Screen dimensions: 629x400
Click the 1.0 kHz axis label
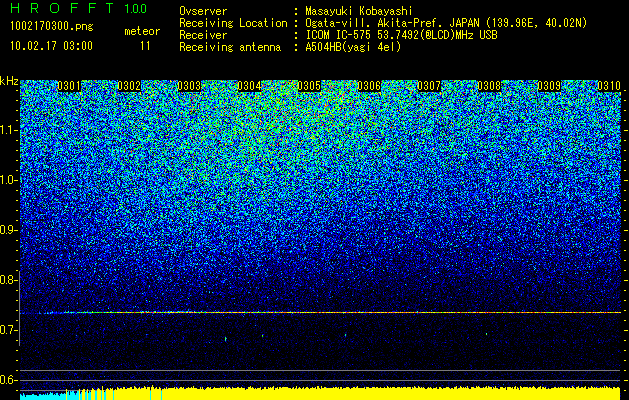[x=9, y=181]
